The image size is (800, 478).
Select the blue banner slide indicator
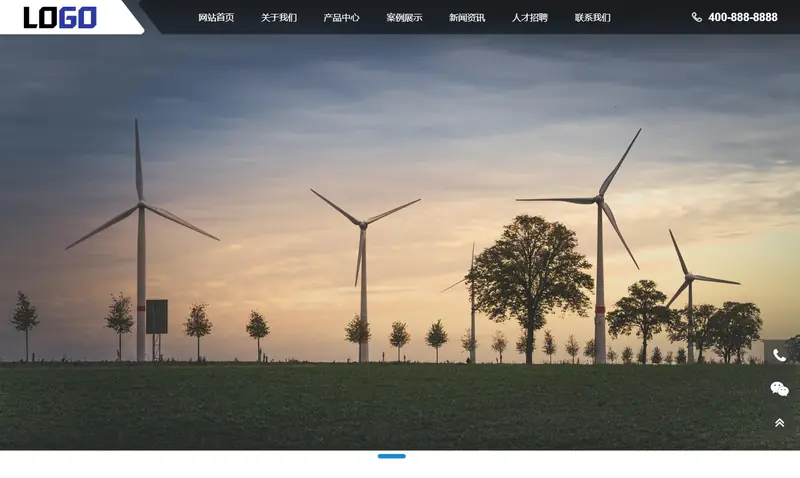pos(392,456)
